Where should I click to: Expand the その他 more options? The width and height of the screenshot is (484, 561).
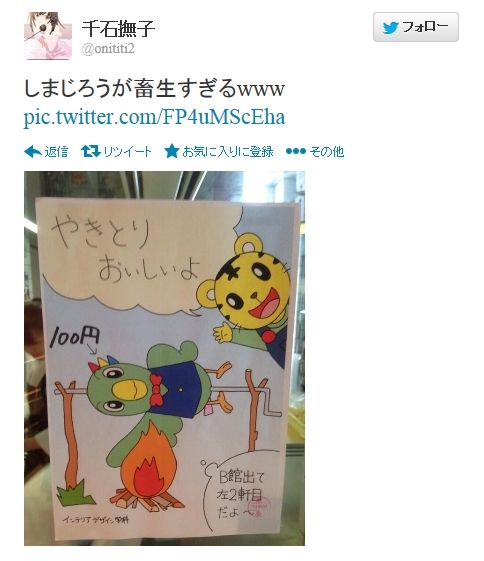click(x=327, y=152)
